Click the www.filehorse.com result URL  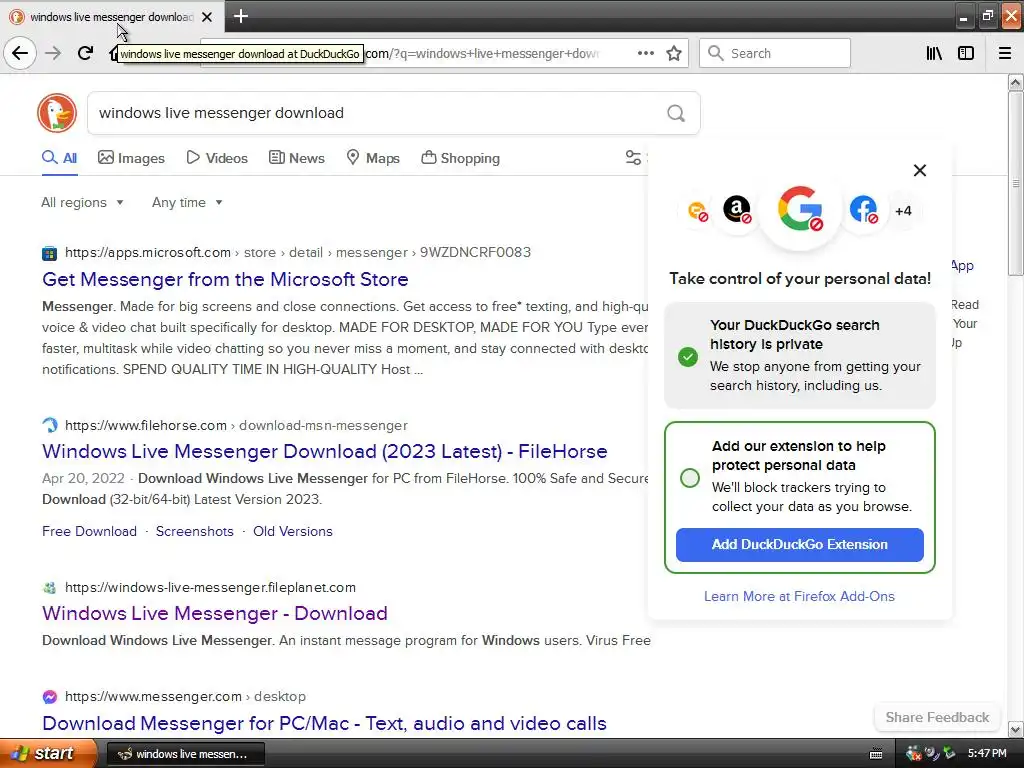[x=236, y=426]
